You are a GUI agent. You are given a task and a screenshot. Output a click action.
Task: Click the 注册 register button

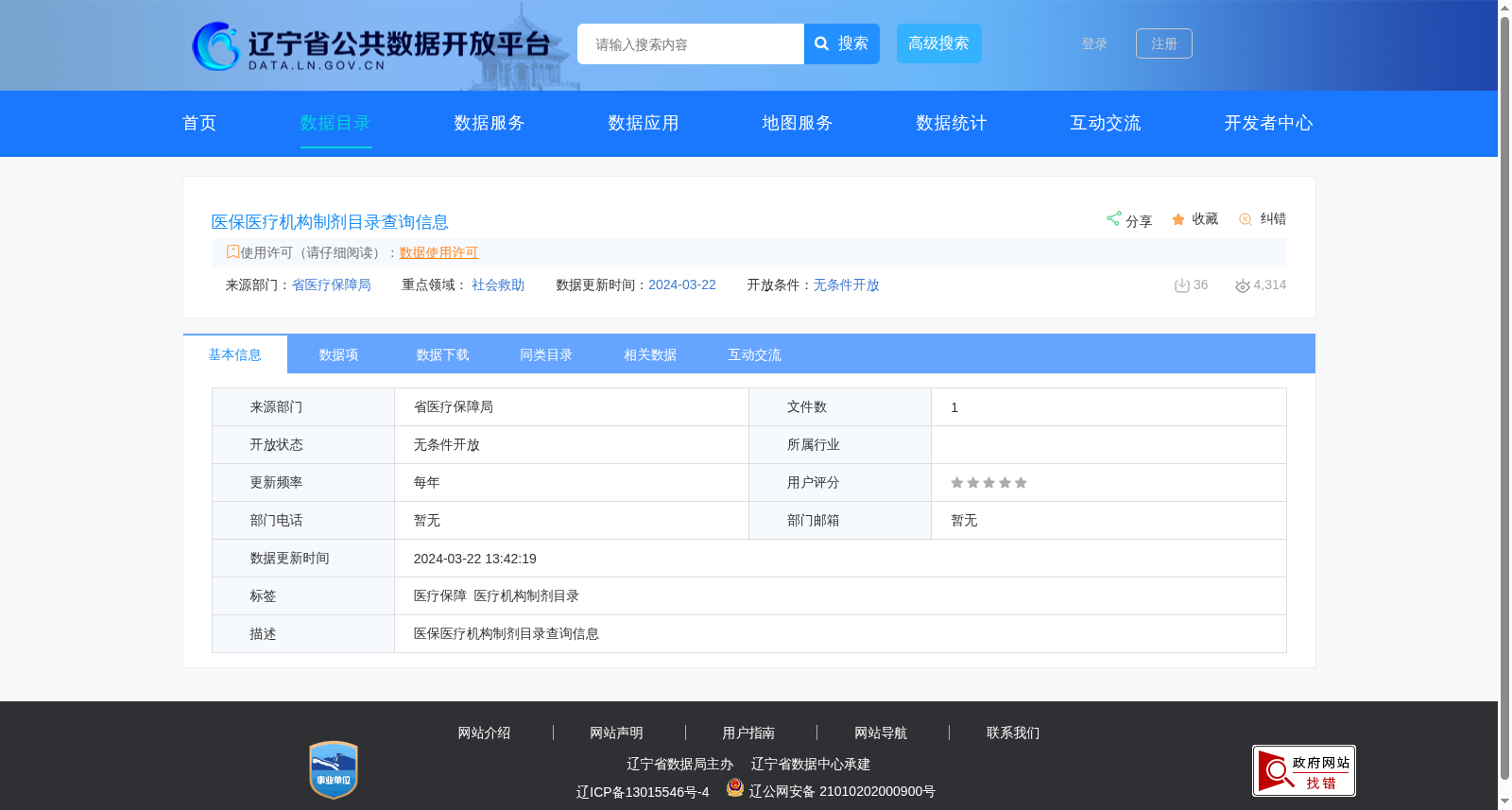1164,43
